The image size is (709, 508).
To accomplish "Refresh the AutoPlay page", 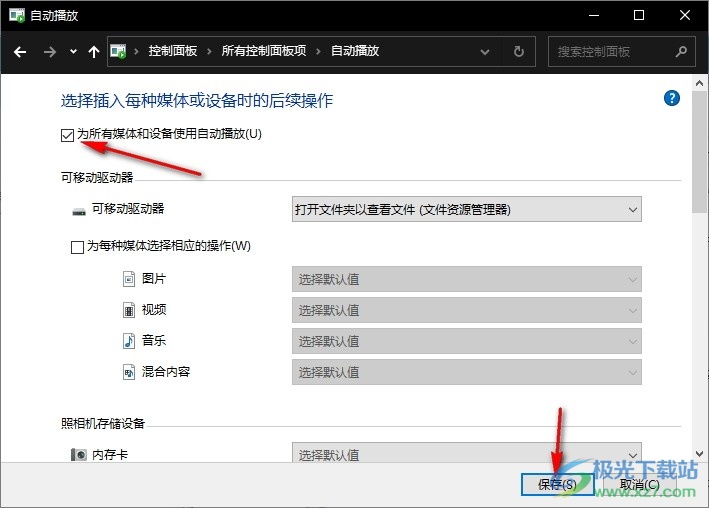I will tap(519, 52).
